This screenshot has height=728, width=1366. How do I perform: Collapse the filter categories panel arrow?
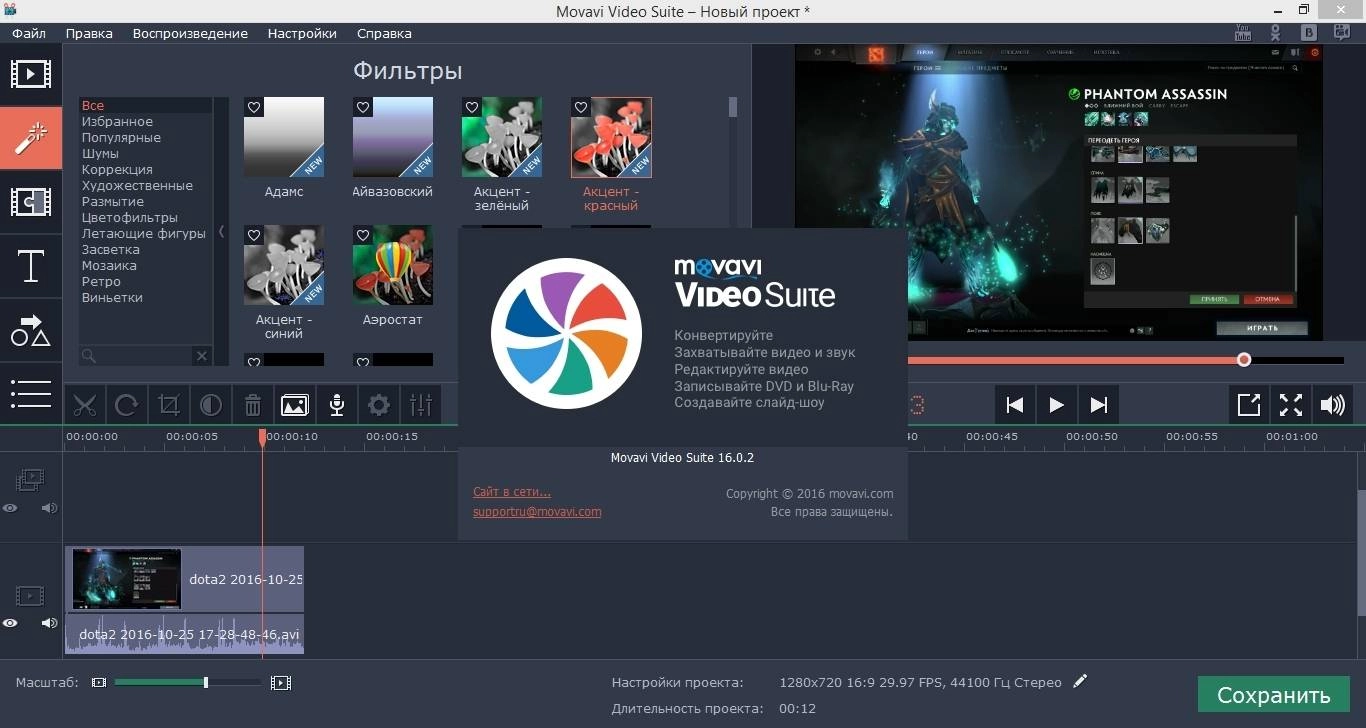(x=221, y=232)
